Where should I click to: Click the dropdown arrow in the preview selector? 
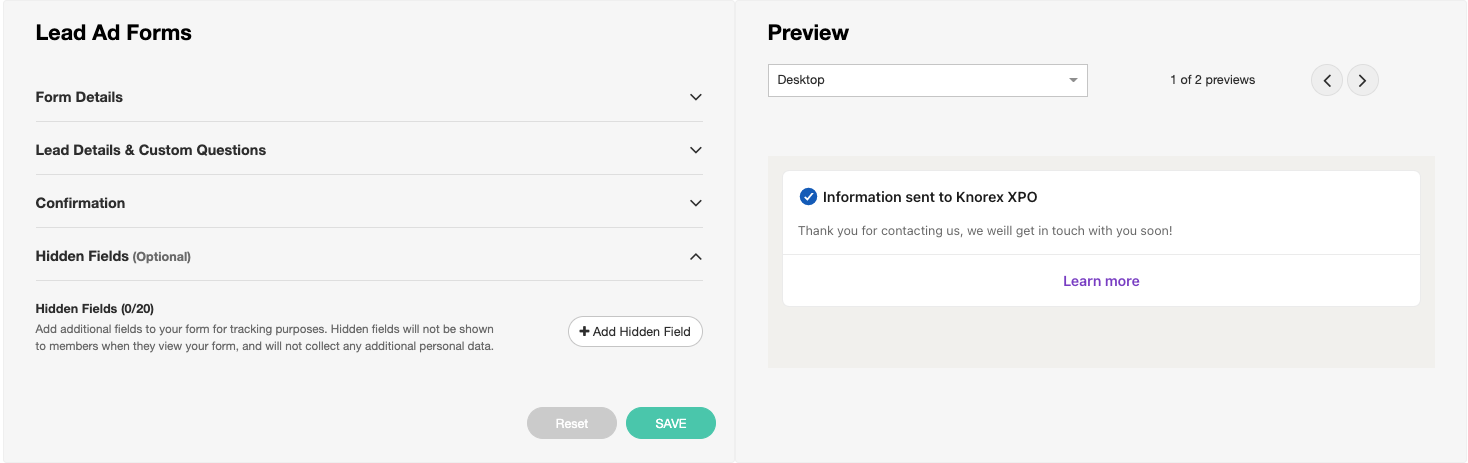pyautogui.click(x=1073, y=80)
